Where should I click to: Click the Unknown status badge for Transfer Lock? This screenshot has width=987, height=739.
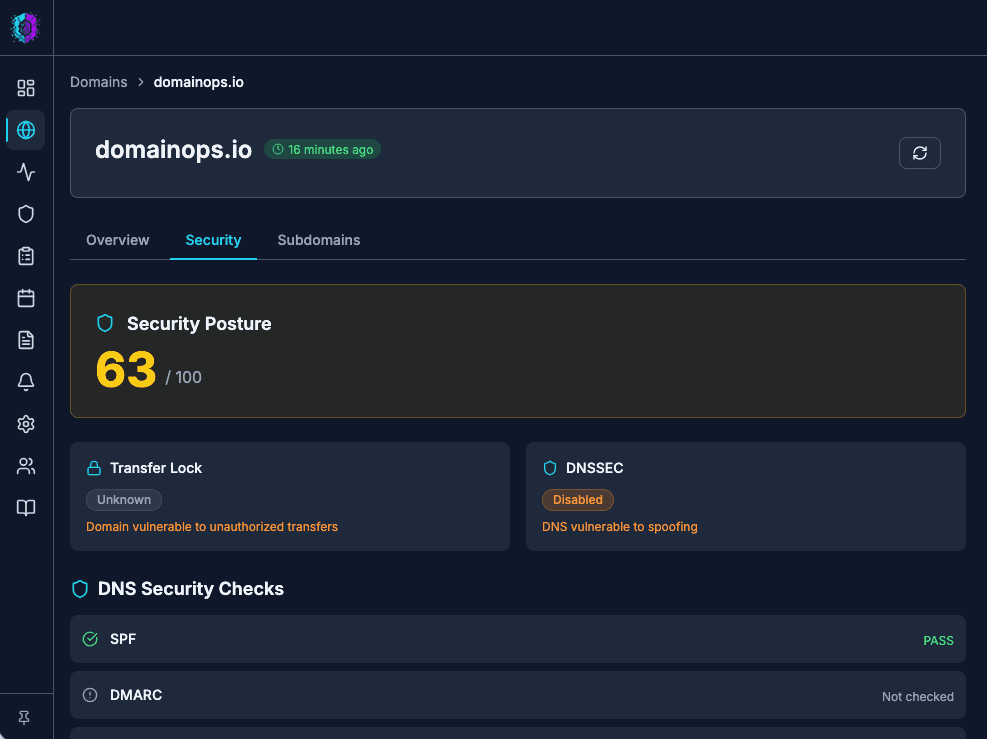pos(124,500)
